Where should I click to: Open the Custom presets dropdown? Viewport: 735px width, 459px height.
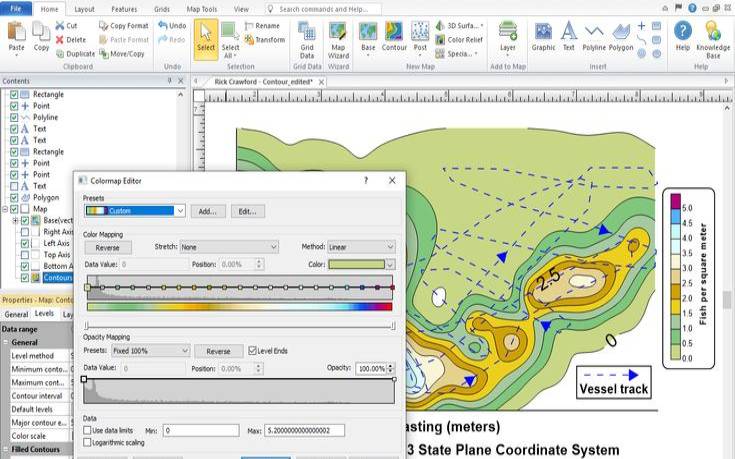(180, 211)
